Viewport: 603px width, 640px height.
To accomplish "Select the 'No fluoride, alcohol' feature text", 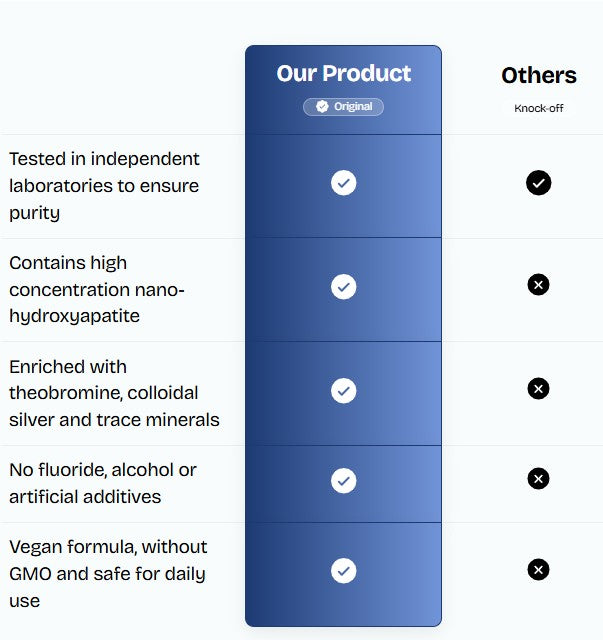I will pyautogui.click(x=102, y=483).
